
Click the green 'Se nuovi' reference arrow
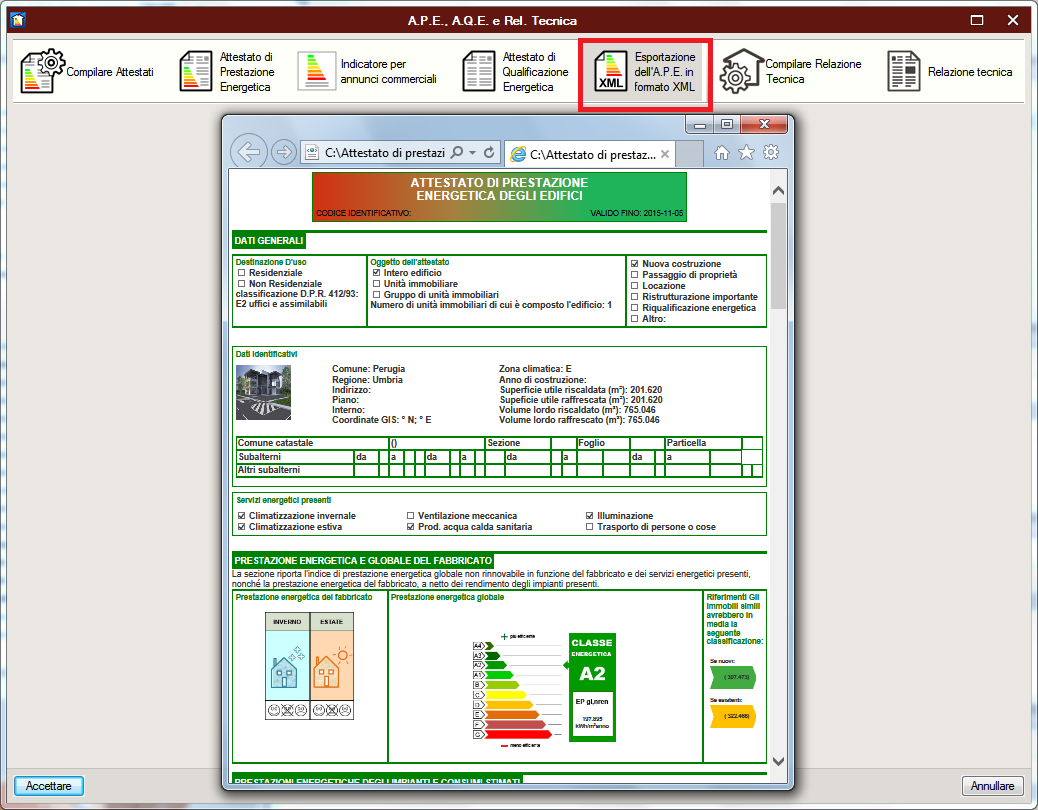coord(733,677)
